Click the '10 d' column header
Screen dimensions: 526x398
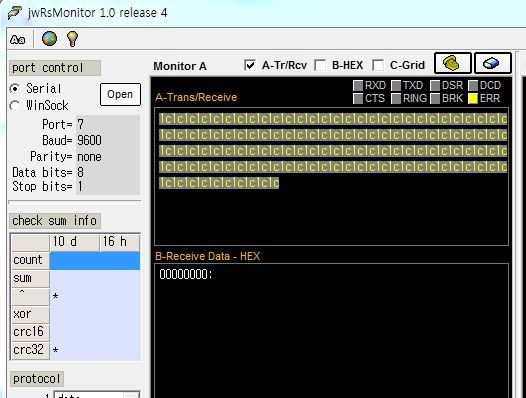[x=74, y=242]
